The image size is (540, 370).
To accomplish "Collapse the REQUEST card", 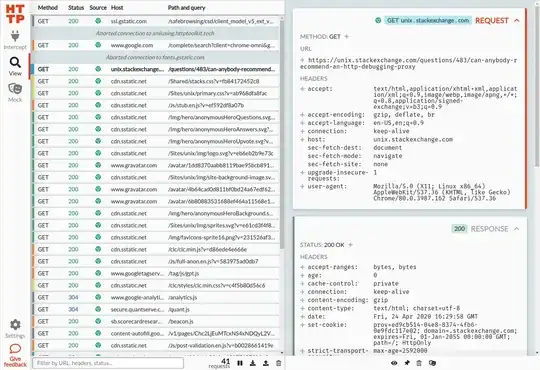I will [517, 21].
